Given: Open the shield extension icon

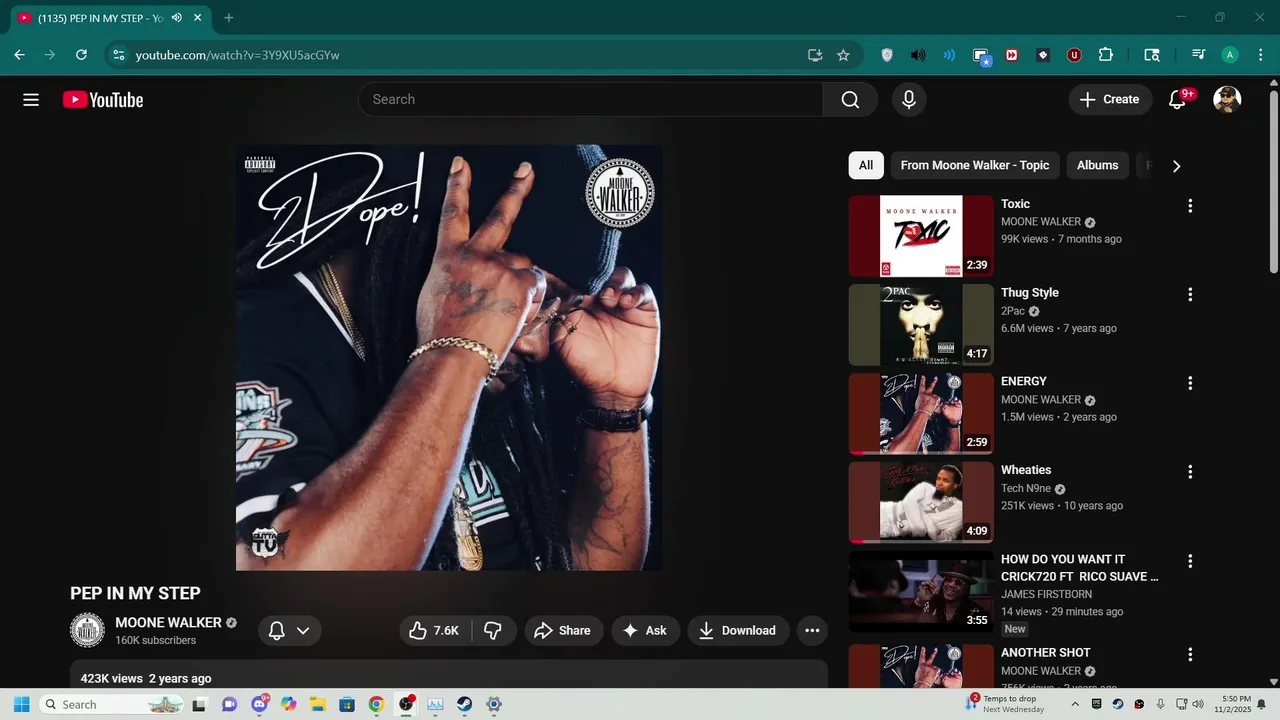Looking at the screenshot, I should 887,55.
